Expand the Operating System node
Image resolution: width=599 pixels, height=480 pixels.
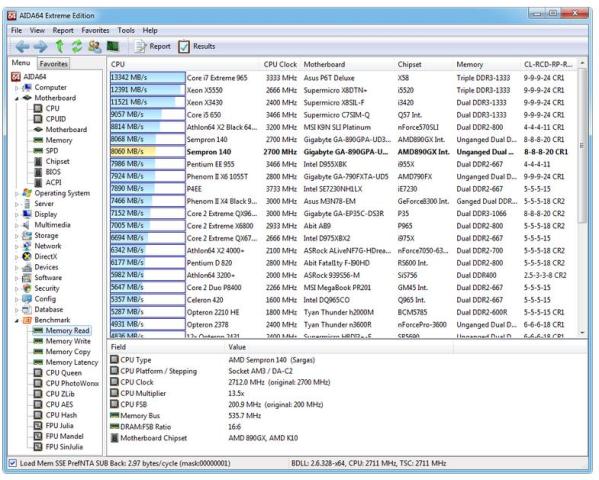click(16, 193)
